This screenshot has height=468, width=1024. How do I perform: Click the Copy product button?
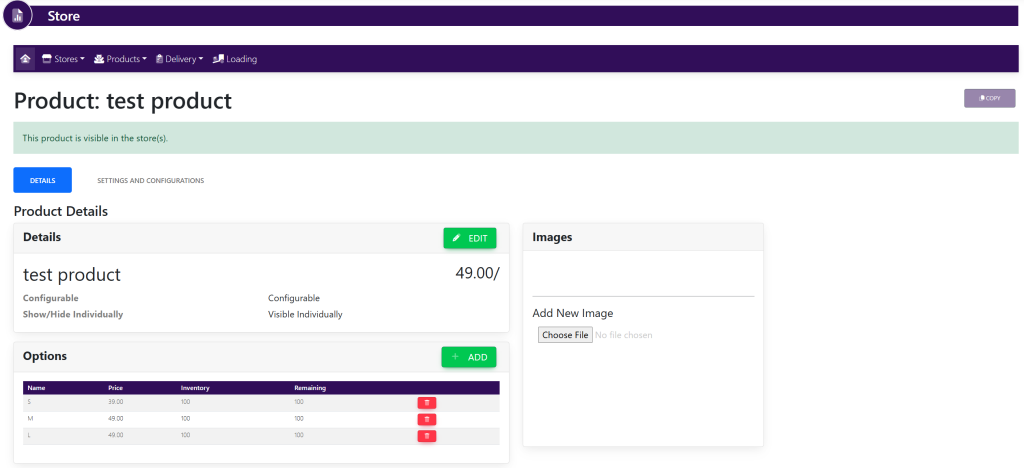coord(989,98)
